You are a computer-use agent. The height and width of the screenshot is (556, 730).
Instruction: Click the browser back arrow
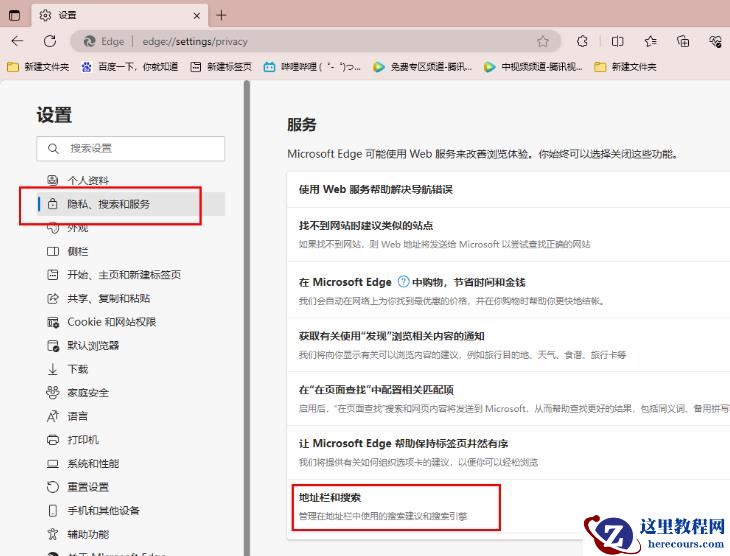[17, 41]
